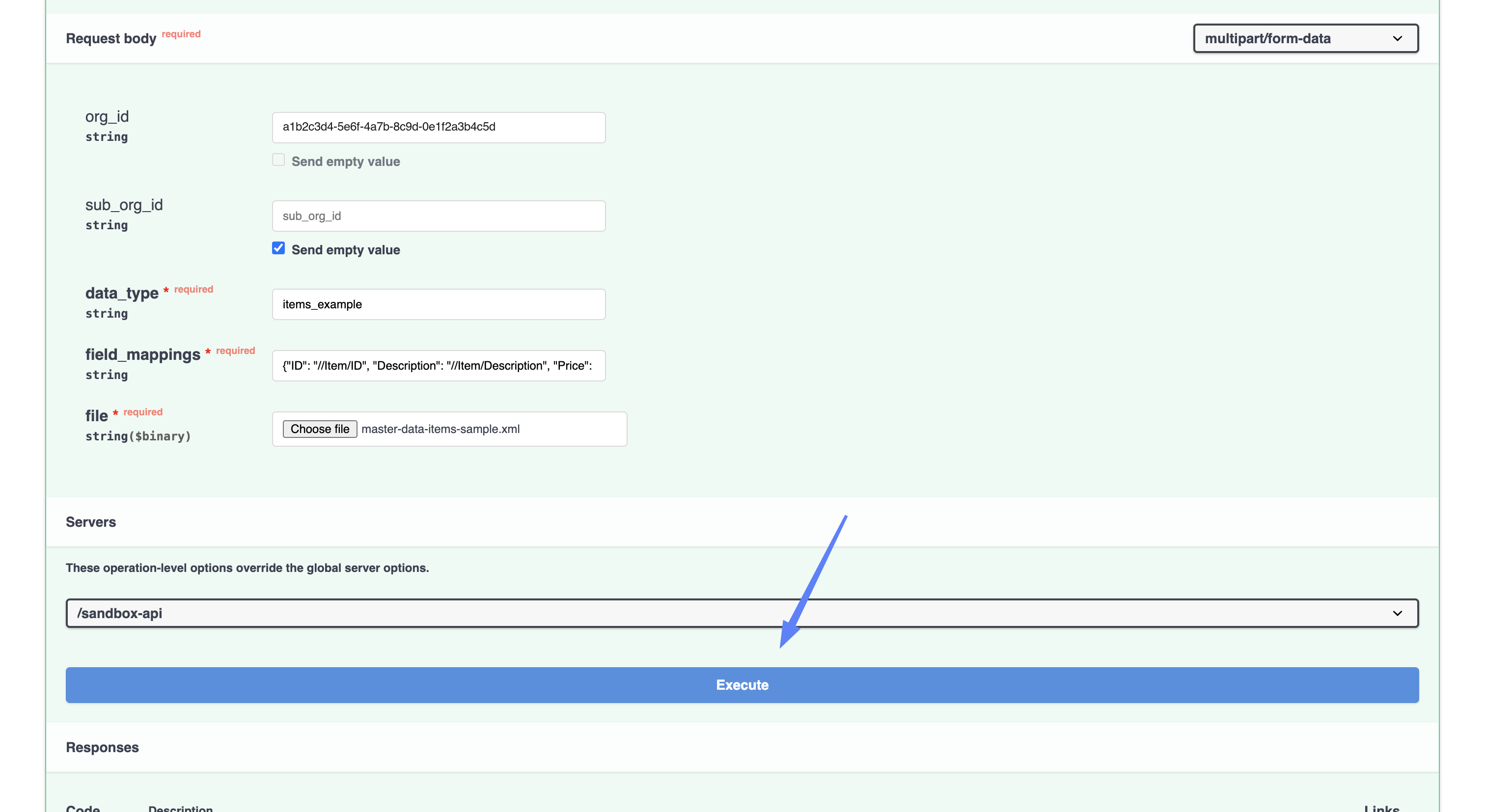Screen dimensions: 1485x812
Task: Click the Choose file button
Action: point(320,429)
